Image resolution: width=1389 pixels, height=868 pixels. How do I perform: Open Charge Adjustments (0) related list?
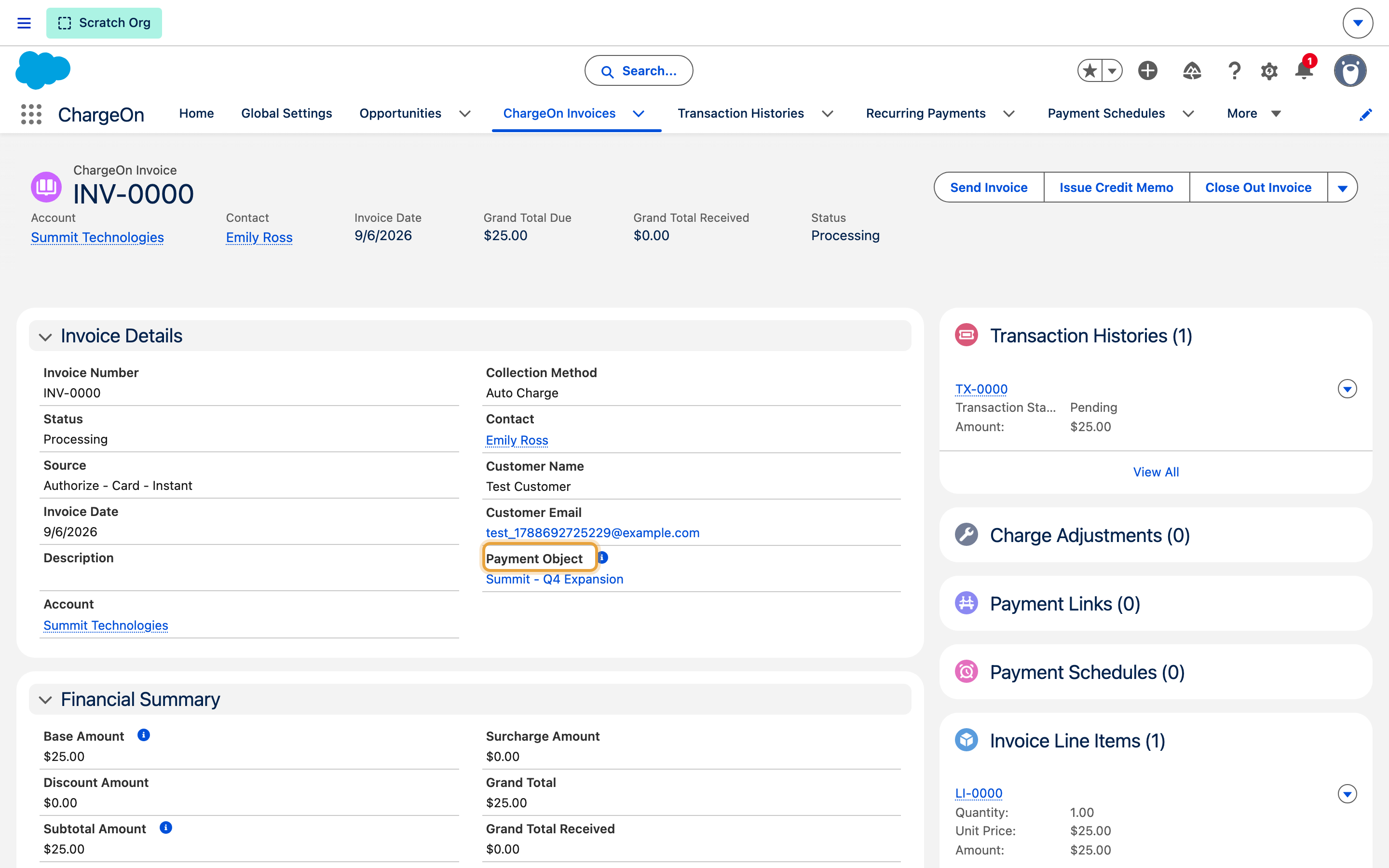(1090, 535)
